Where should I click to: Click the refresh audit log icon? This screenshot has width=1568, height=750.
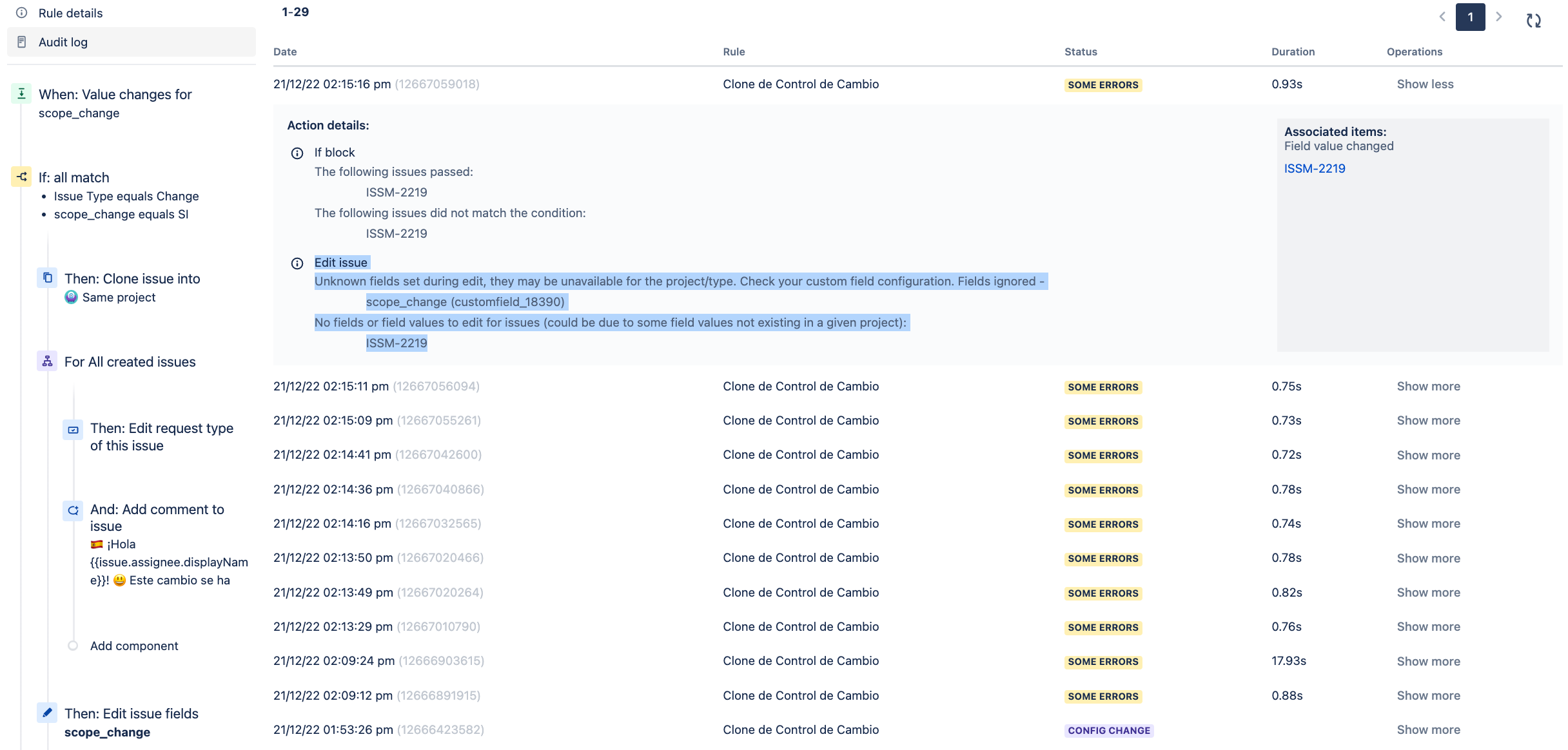tap(1533, 21)
